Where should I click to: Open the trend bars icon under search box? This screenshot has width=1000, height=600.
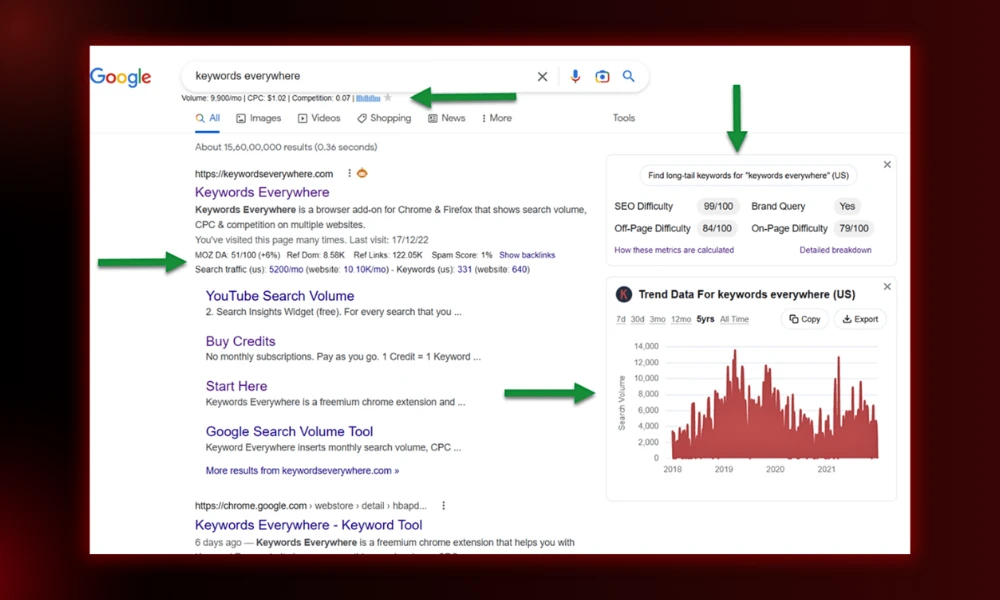point(368,98)
